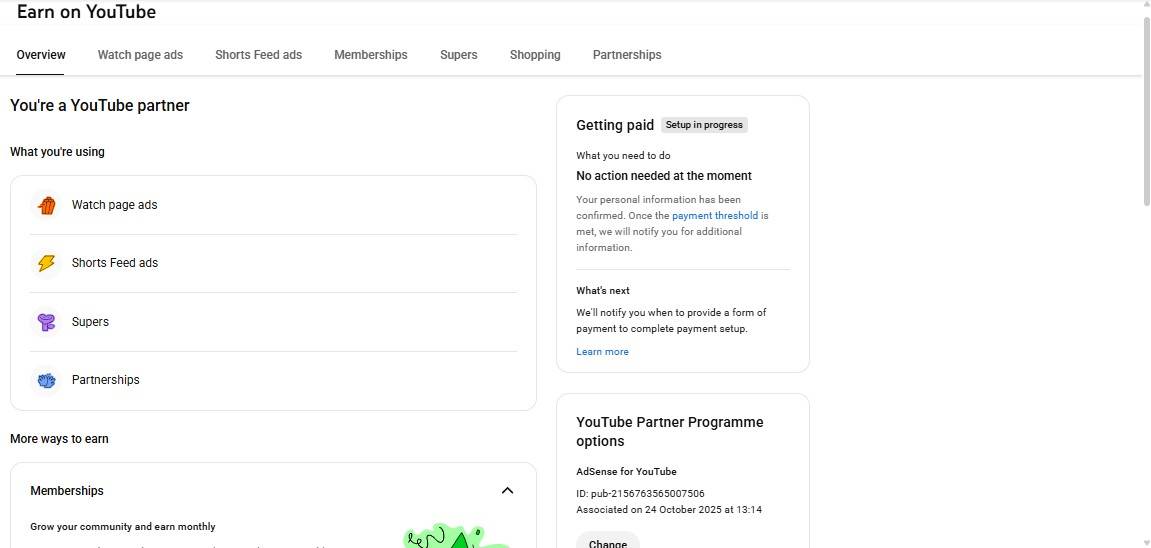
Task: Open the Supers list row
Action: pyautogui.click(x=273, y=322)
